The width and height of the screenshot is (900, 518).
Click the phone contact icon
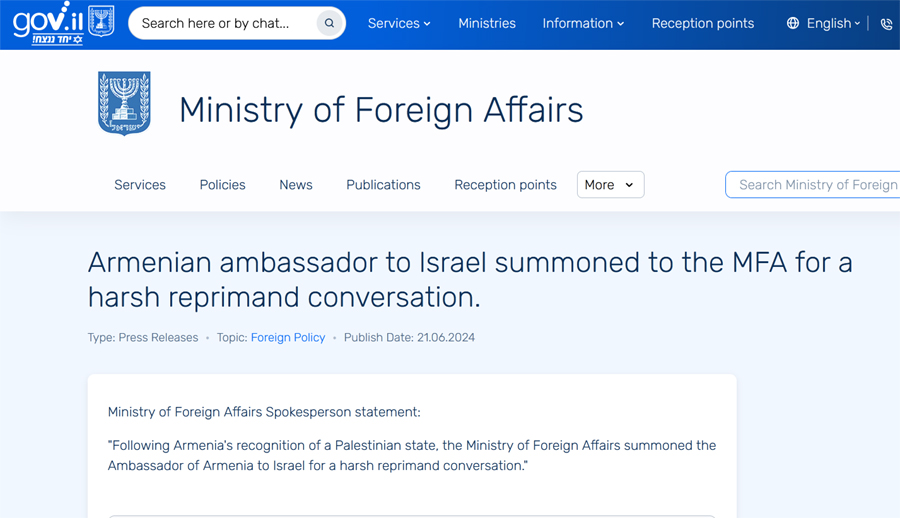point(887,24)
